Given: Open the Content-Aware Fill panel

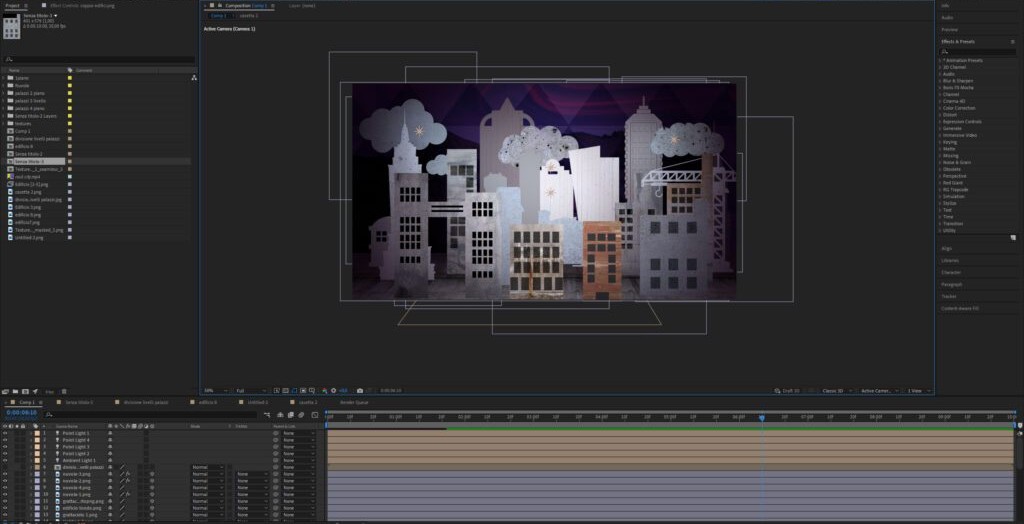Looking at the screenshot, I should click(960, 308).
